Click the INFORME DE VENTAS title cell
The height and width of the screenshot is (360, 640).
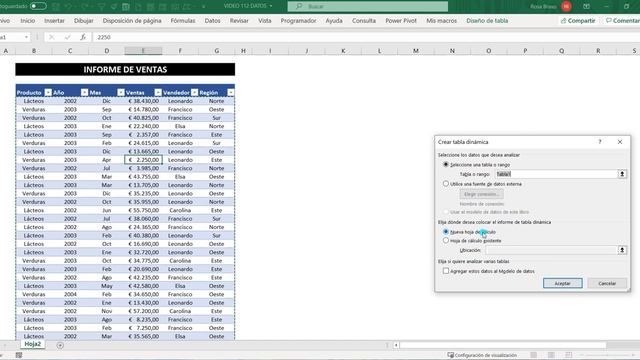point(125,69)
